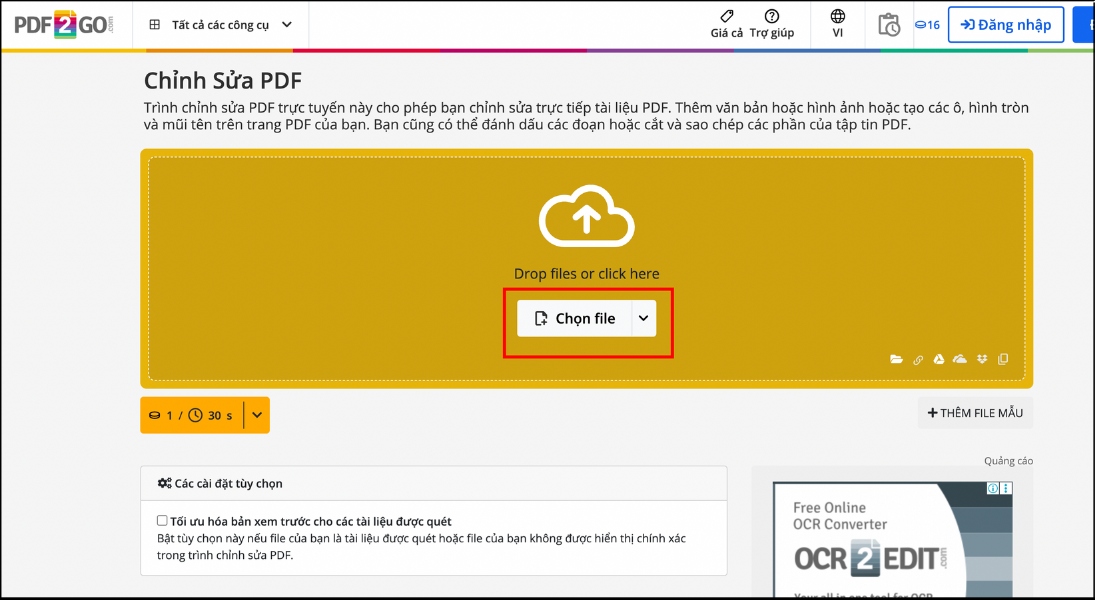This screenshot has width=1095, height=600.
Task: Expand the file limit 30s dropdown
Action: 256,414
